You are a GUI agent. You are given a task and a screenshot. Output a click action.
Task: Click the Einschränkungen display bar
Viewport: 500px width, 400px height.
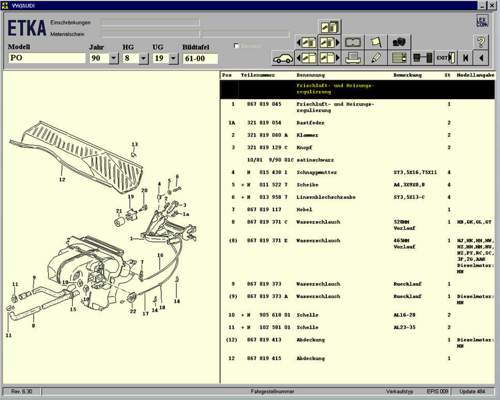(150, 23)
